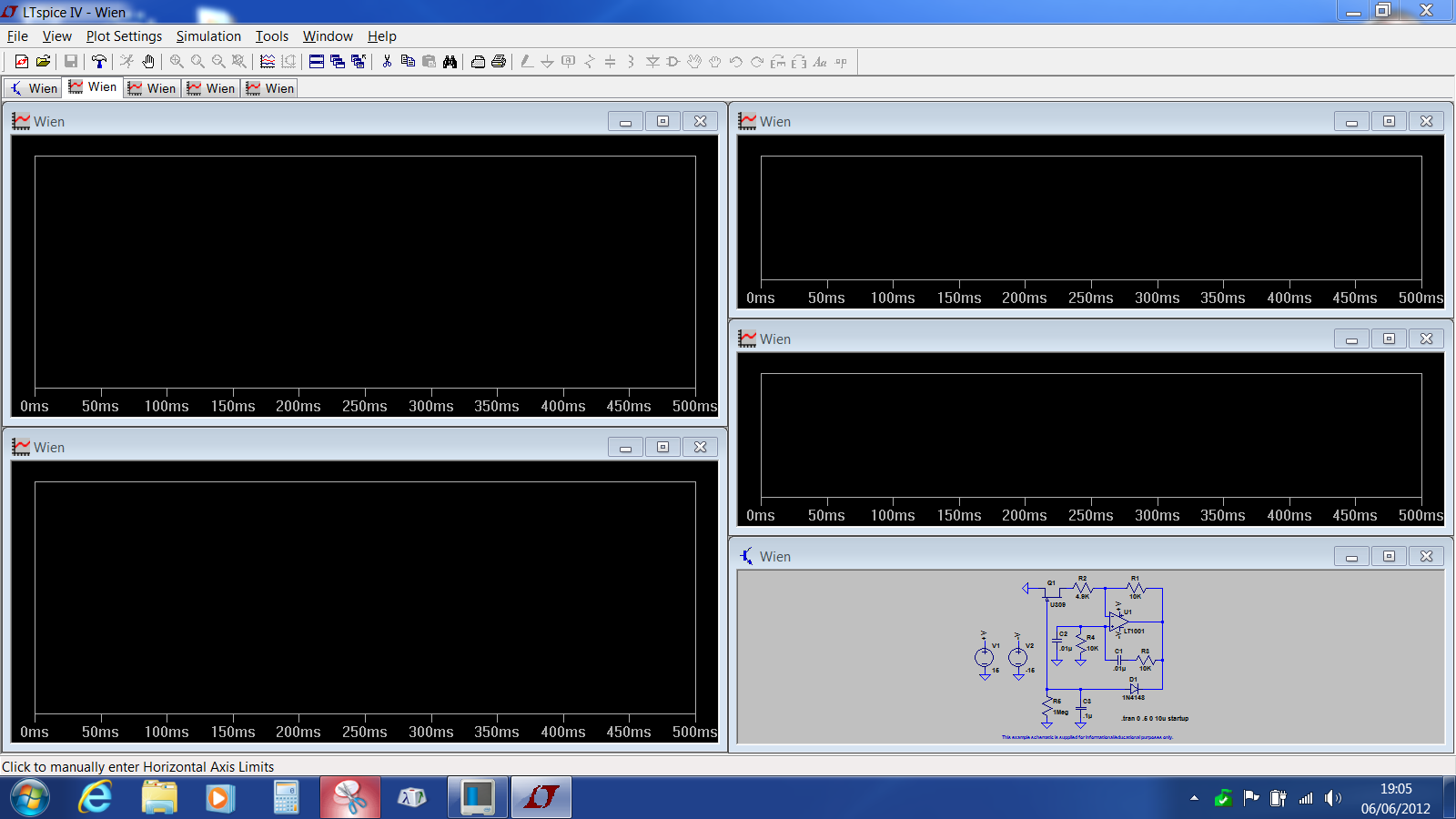Open Print Setup icon
1456x819 pixels.
(478, 62)
